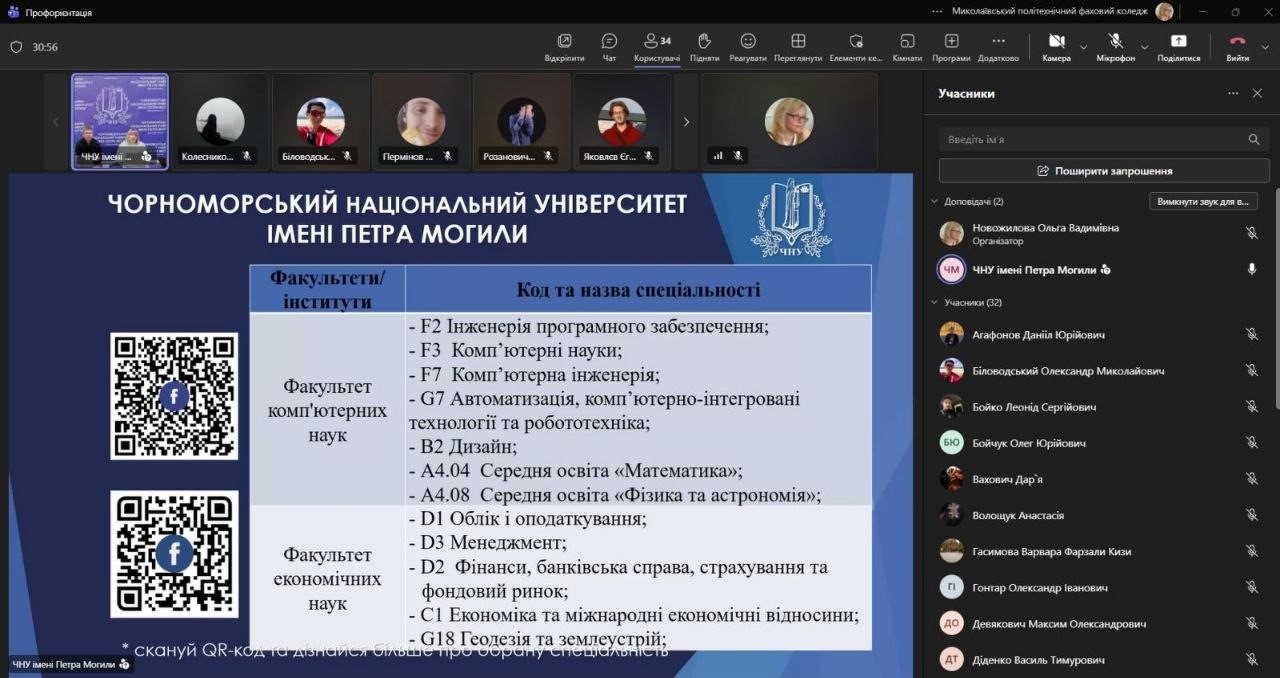Screen dimensions: 1280x678
Task: Click Вимкнути звук для всіх button
Action: [x=1203, y=202]
